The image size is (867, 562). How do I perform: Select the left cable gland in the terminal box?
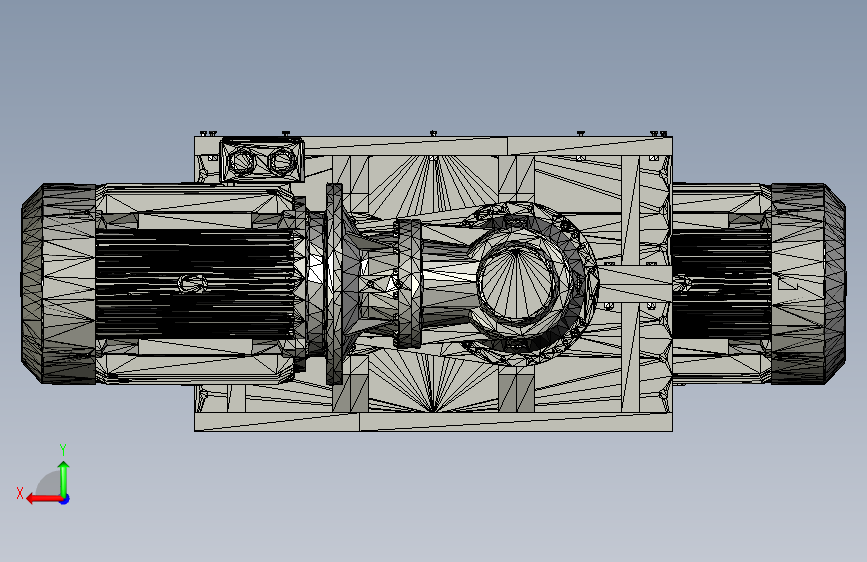click(x=241, y=162)
